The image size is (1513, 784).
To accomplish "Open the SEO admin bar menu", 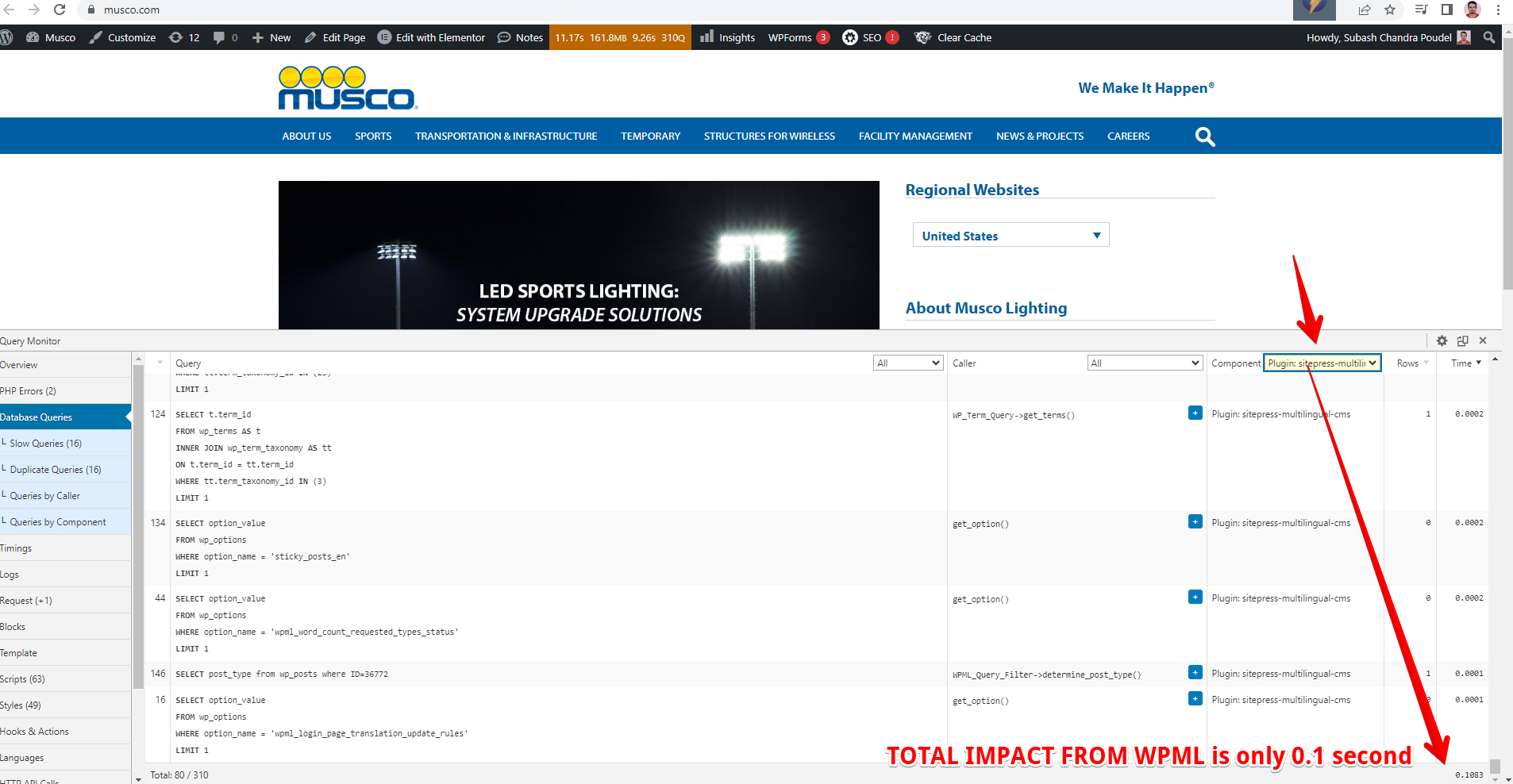I will point(871,37).
